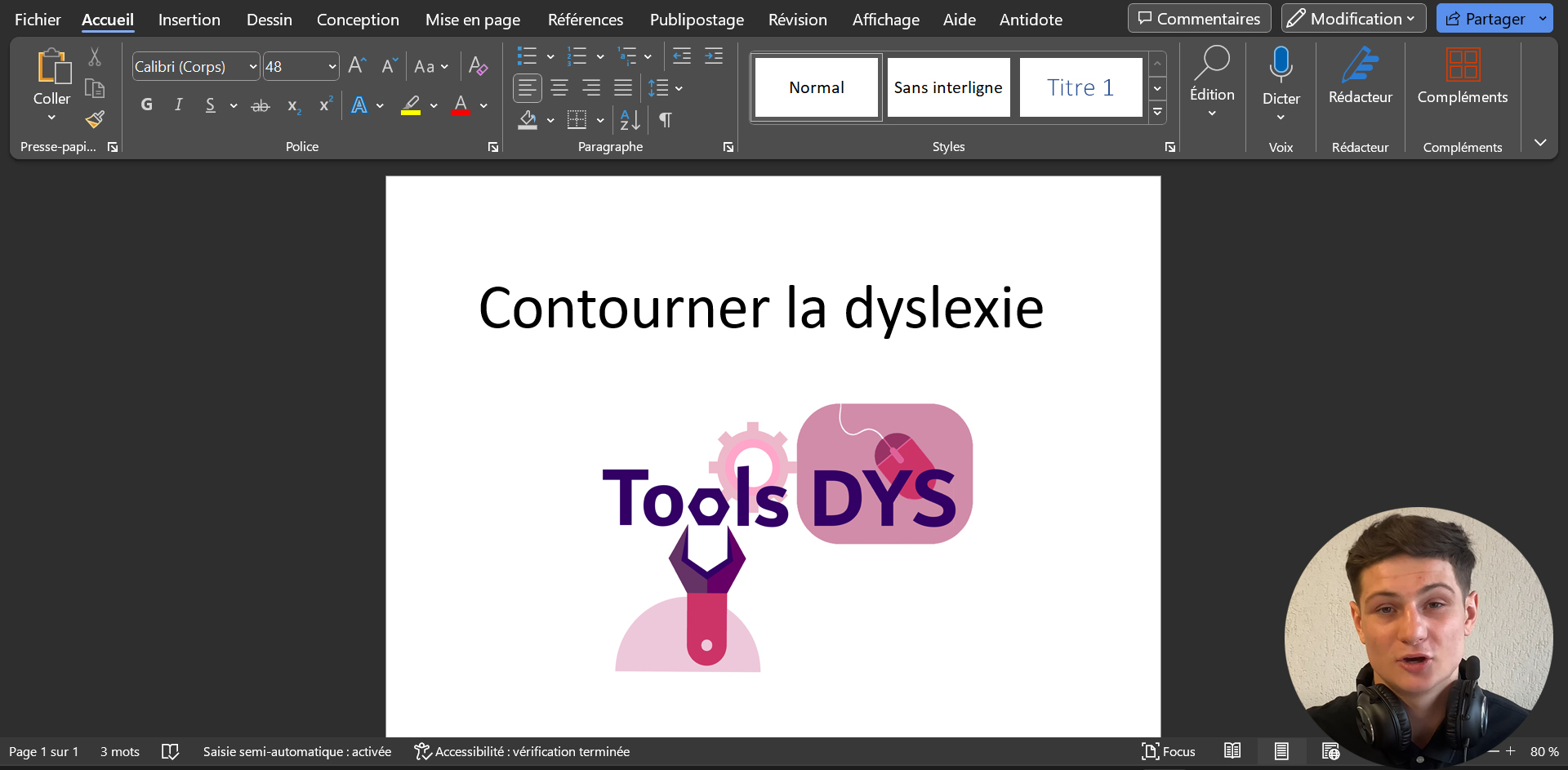1568x770 pixels.
Task: Click the Édition search icon
Action: click(1212, 64)
